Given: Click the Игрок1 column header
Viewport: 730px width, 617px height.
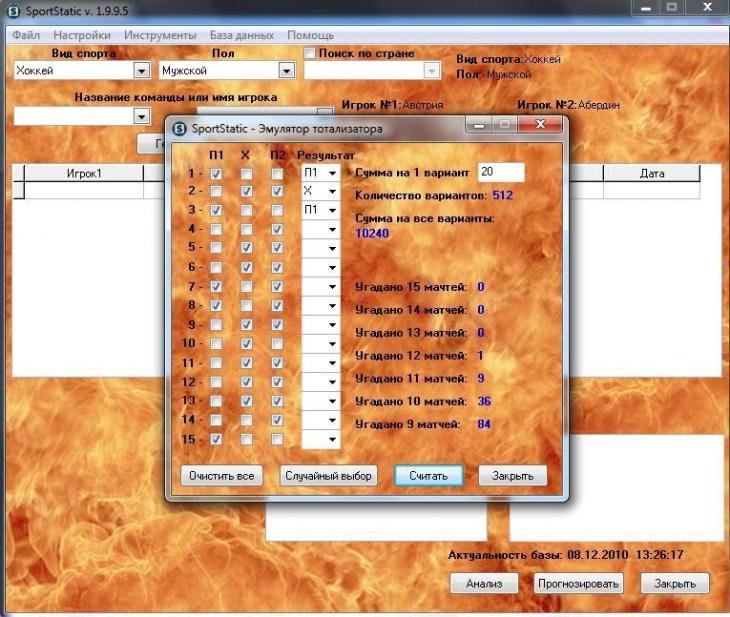Looking at the screenshot, I should point(84,173).
